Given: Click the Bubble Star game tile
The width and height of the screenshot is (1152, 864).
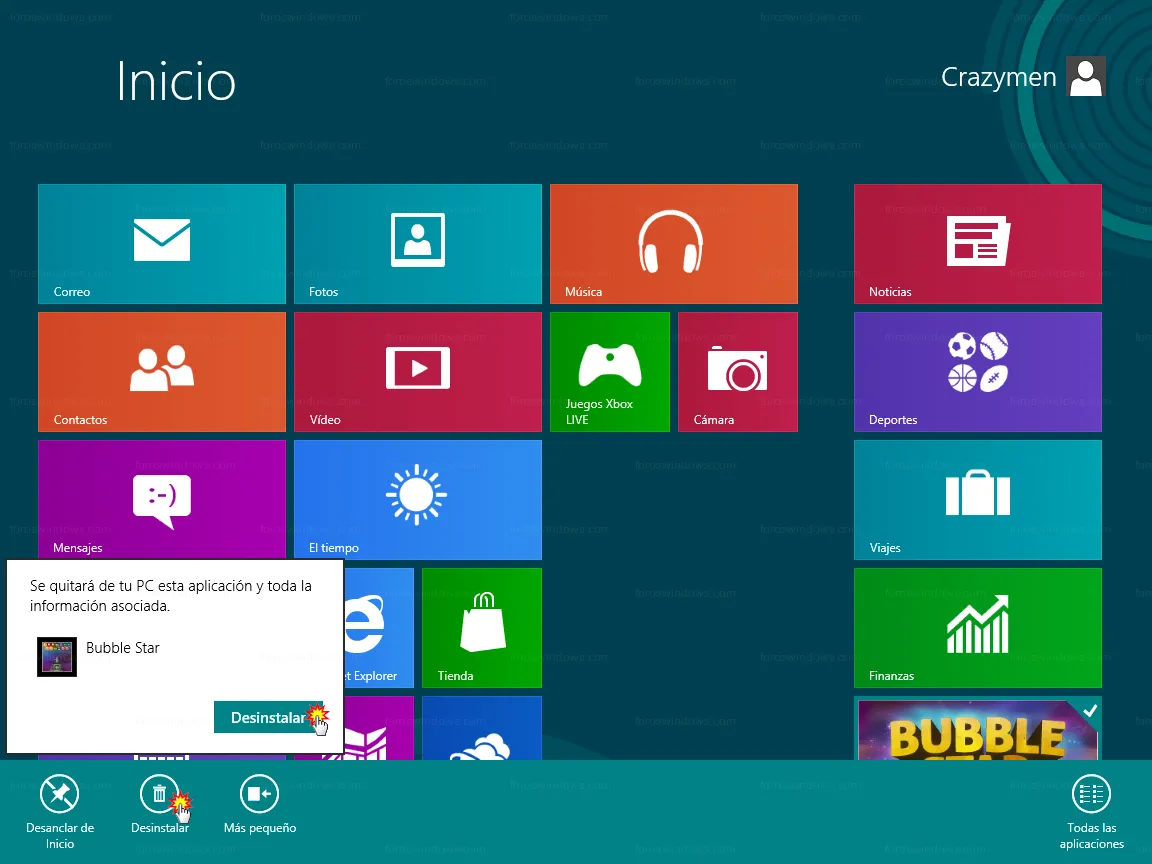Looking at the screenshot, I should click(x=978, y=728).
